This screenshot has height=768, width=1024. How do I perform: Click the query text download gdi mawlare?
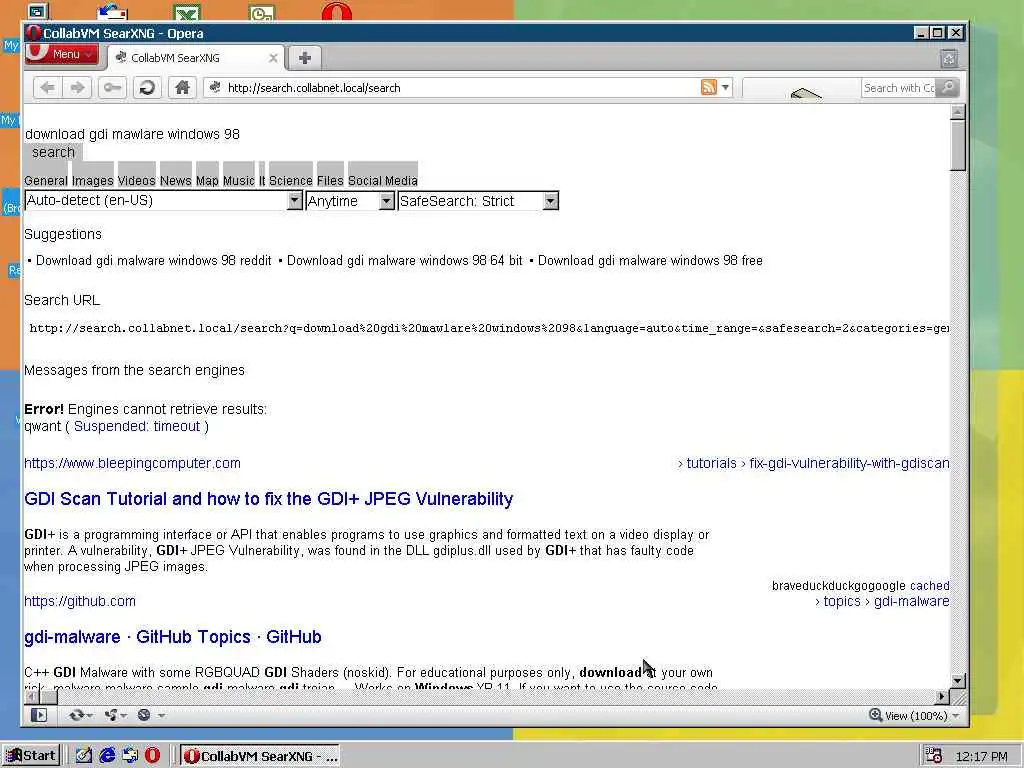(133, 134)
